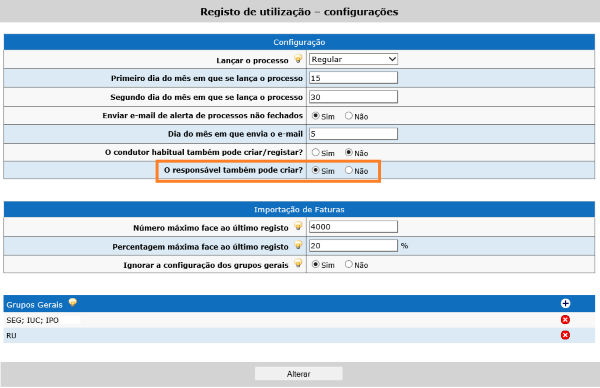
Task: Click the Percentagem máxima field showing 20
Action: tap(353, 246)
